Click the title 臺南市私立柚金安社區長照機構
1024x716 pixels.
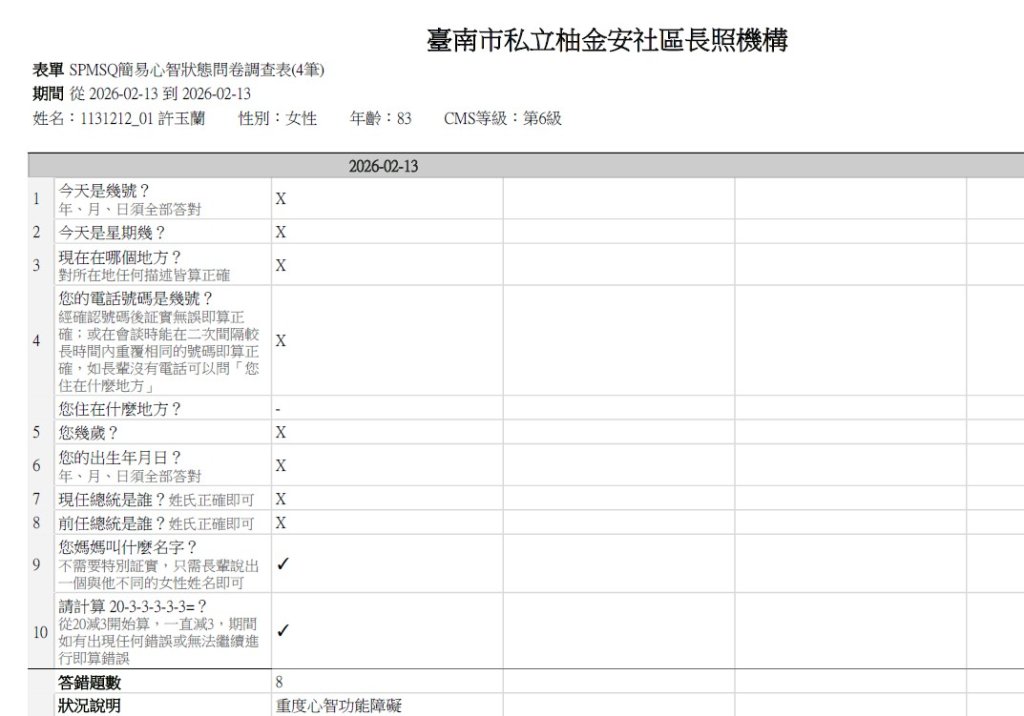click(607, 41)
